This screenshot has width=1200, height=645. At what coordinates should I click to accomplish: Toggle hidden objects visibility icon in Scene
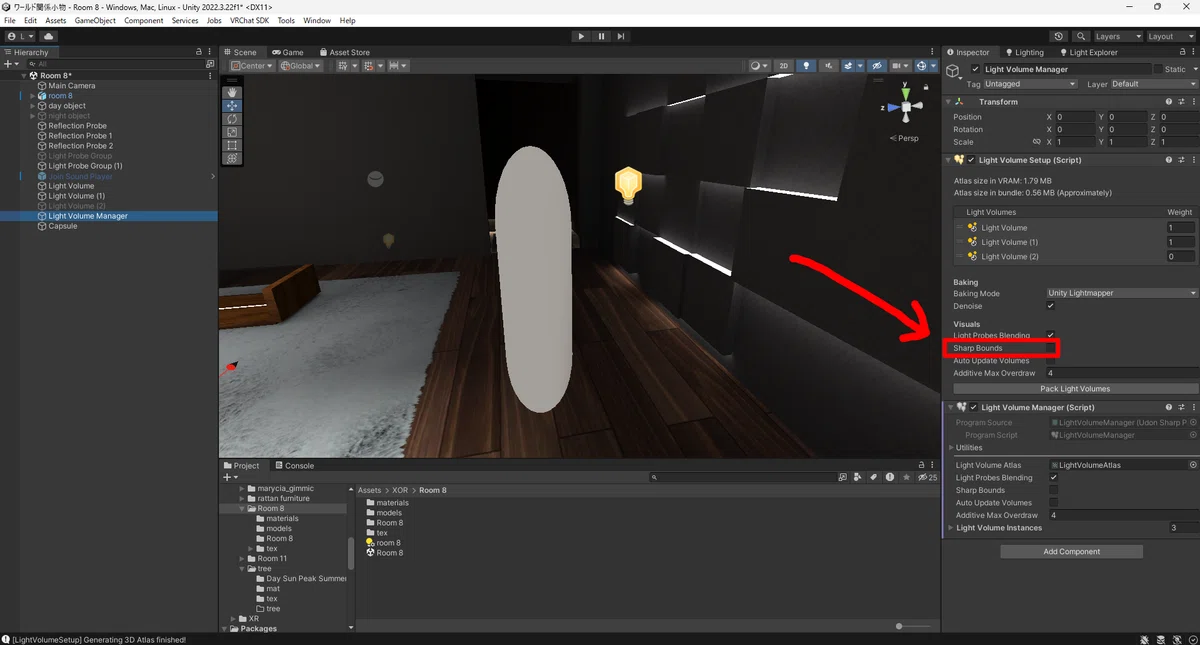[877, 66]
